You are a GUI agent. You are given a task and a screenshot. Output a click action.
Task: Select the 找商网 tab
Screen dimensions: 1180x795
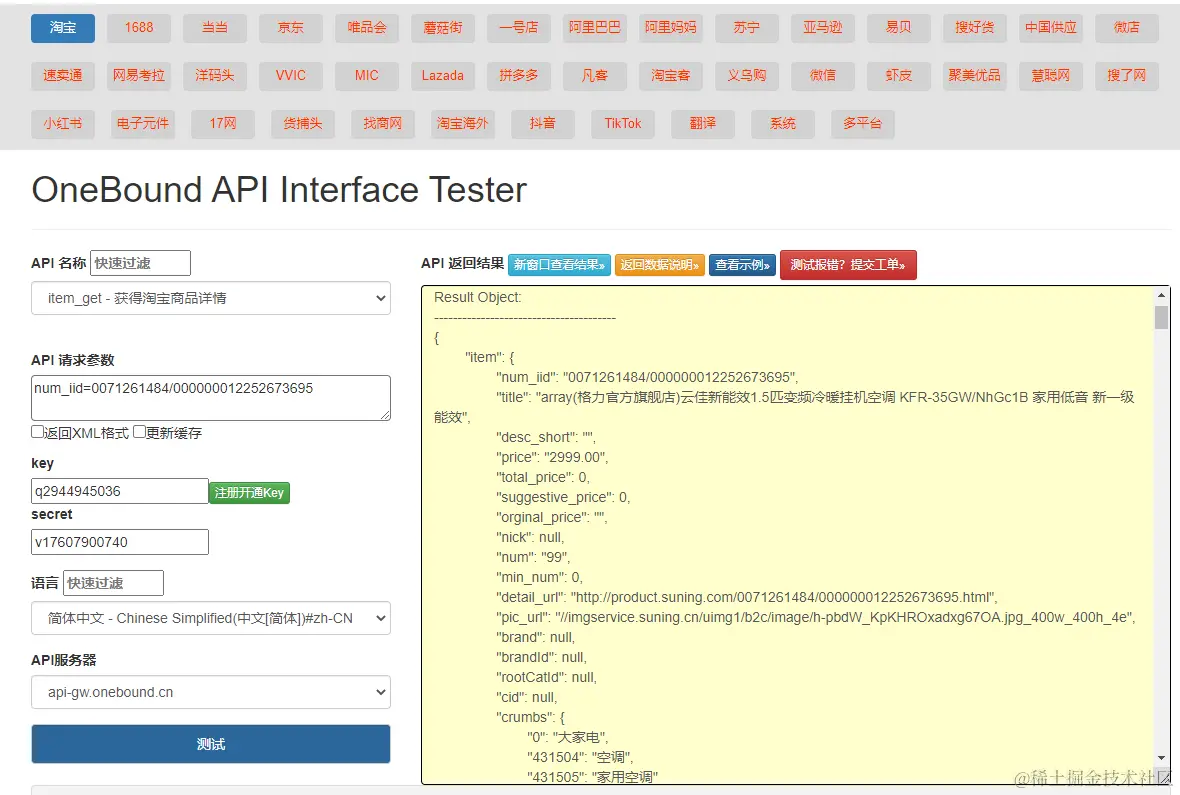coord(382,124)
